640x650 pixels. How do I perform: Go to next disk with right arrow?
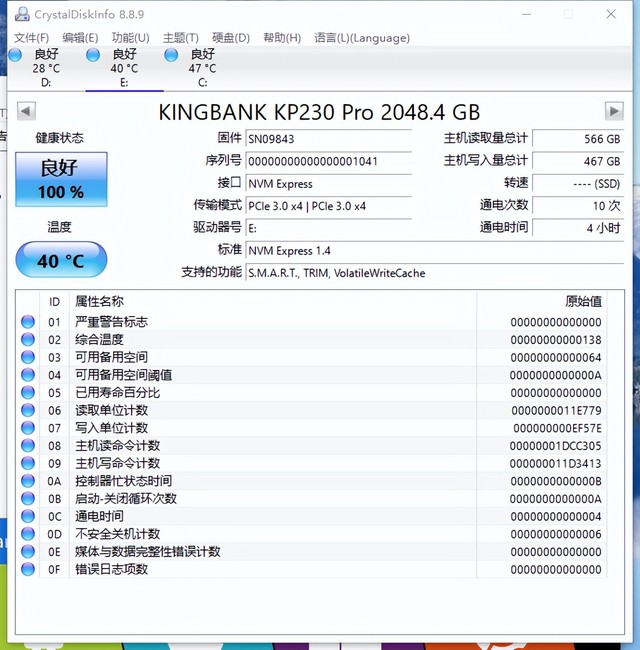(614, 111)
